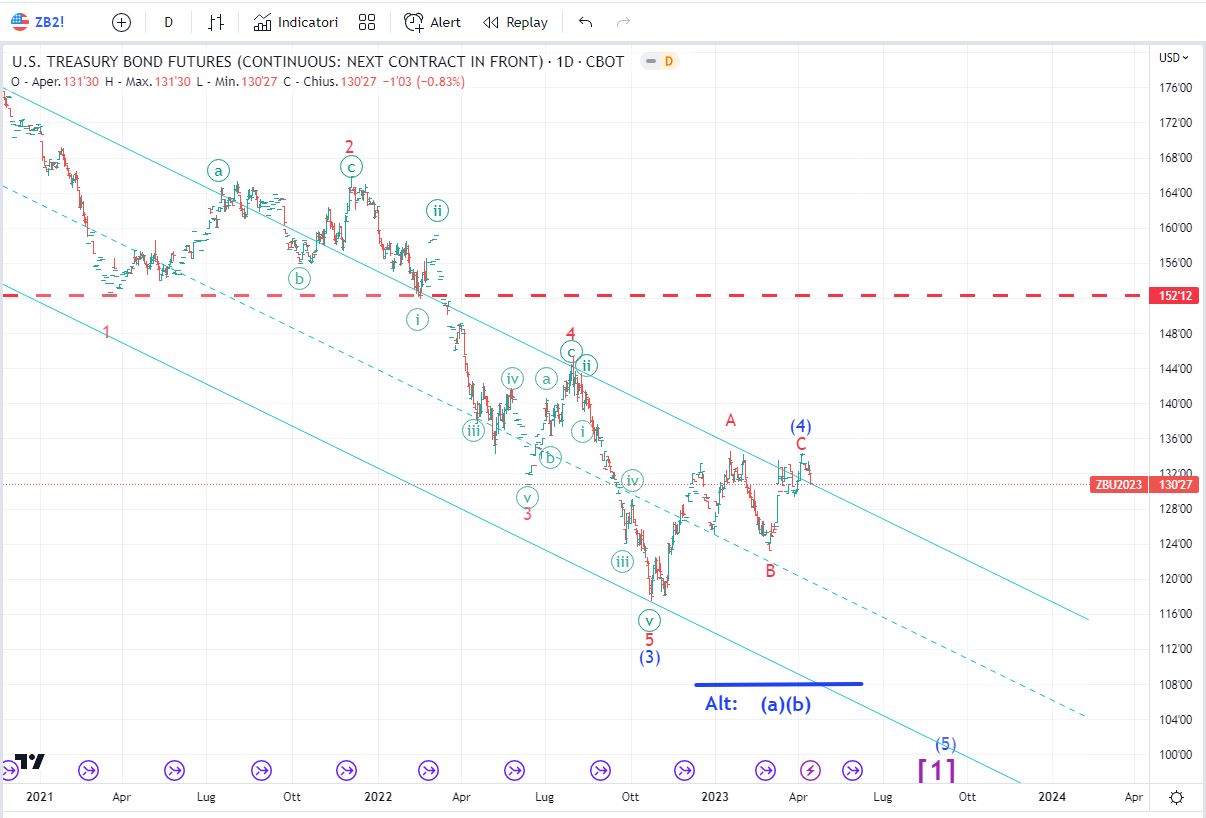The width and height of the screenshot is (1206, 818).
Task: Select the blue (5) wave label
Action: pyautogui.click(x=945, y=744)
